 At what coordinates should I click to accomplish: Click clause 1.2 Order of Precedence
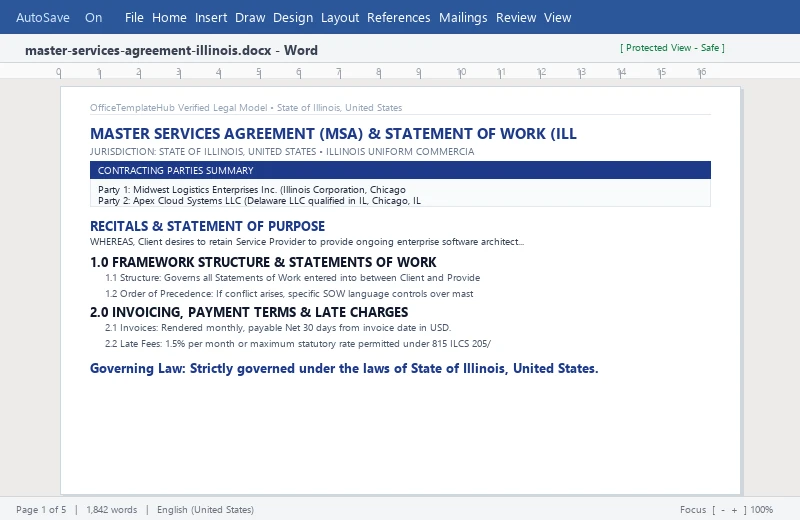(x=289, y=293)
